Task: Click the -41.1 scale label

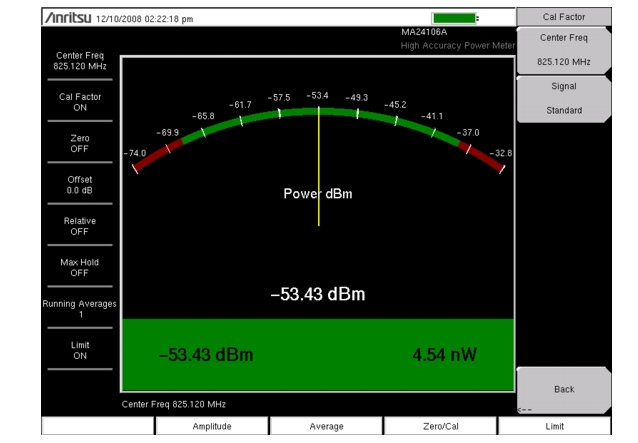Action: coord(432,116)
